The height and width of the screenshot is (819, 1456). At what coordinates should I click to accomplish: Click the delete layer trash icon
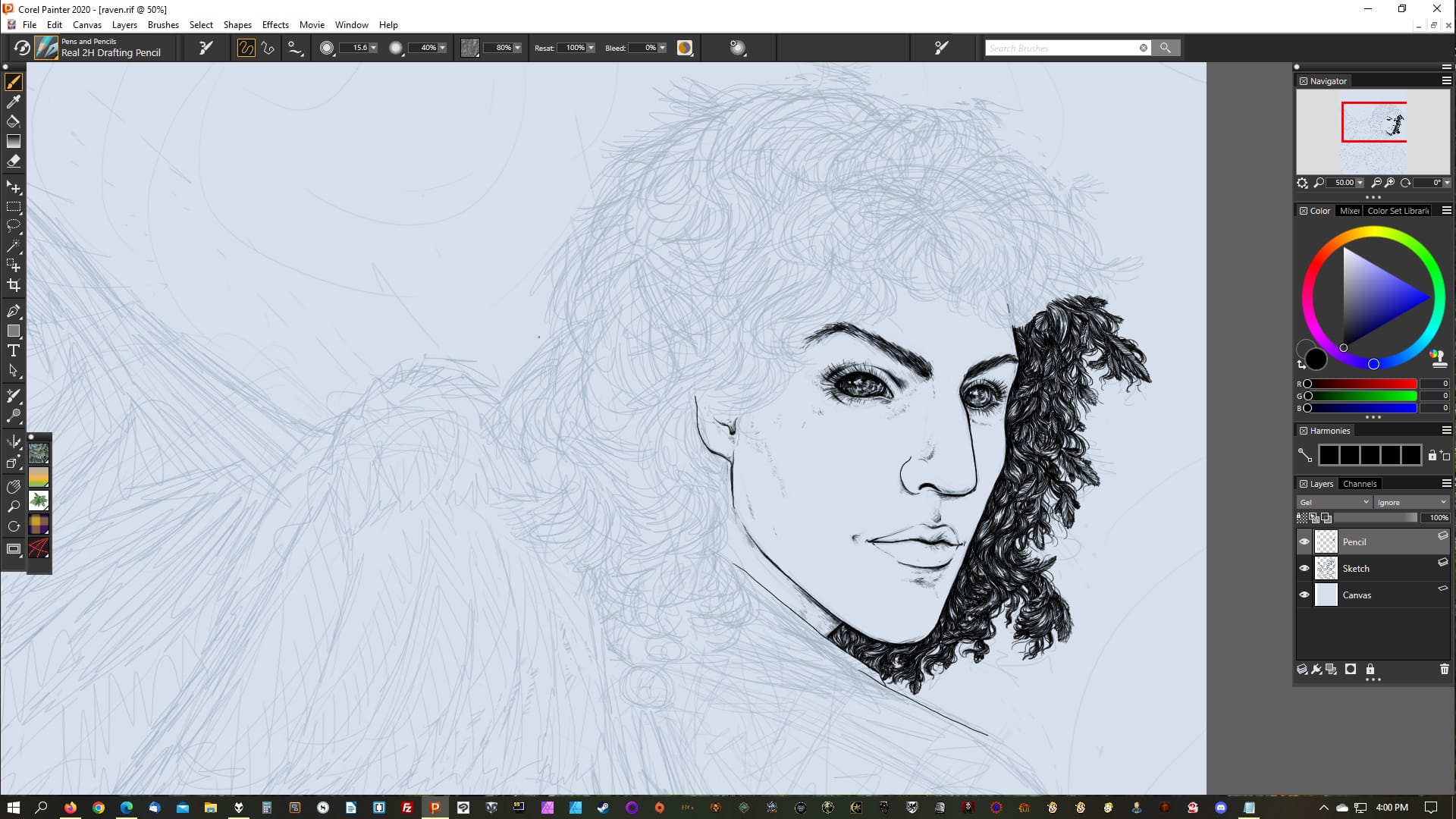click(x=1444, y=670)
